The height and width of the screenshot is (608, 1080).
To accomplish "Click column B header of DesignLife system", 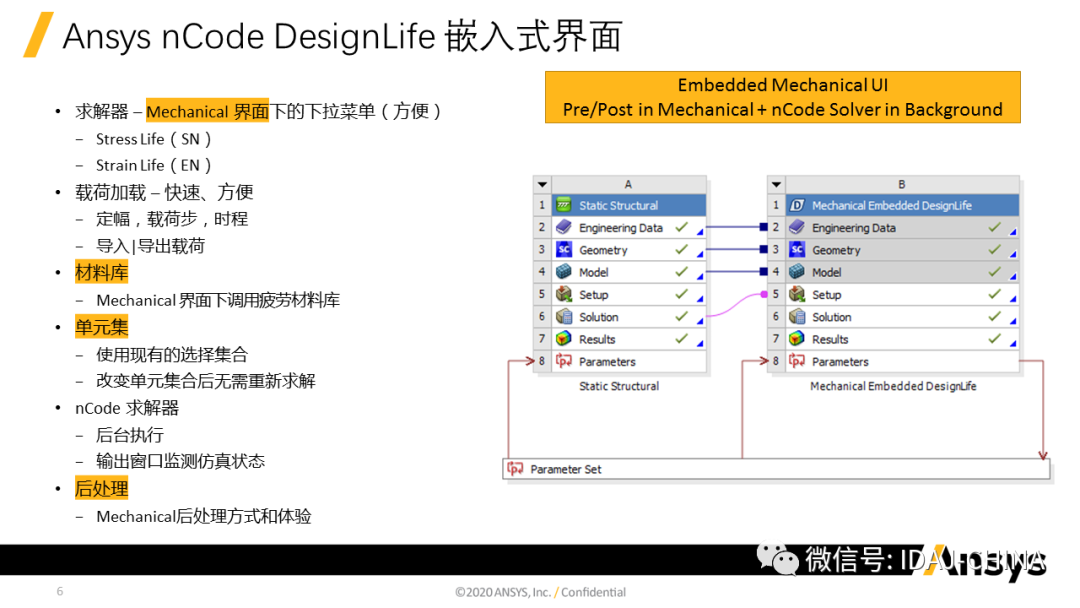I will (902, 185).
